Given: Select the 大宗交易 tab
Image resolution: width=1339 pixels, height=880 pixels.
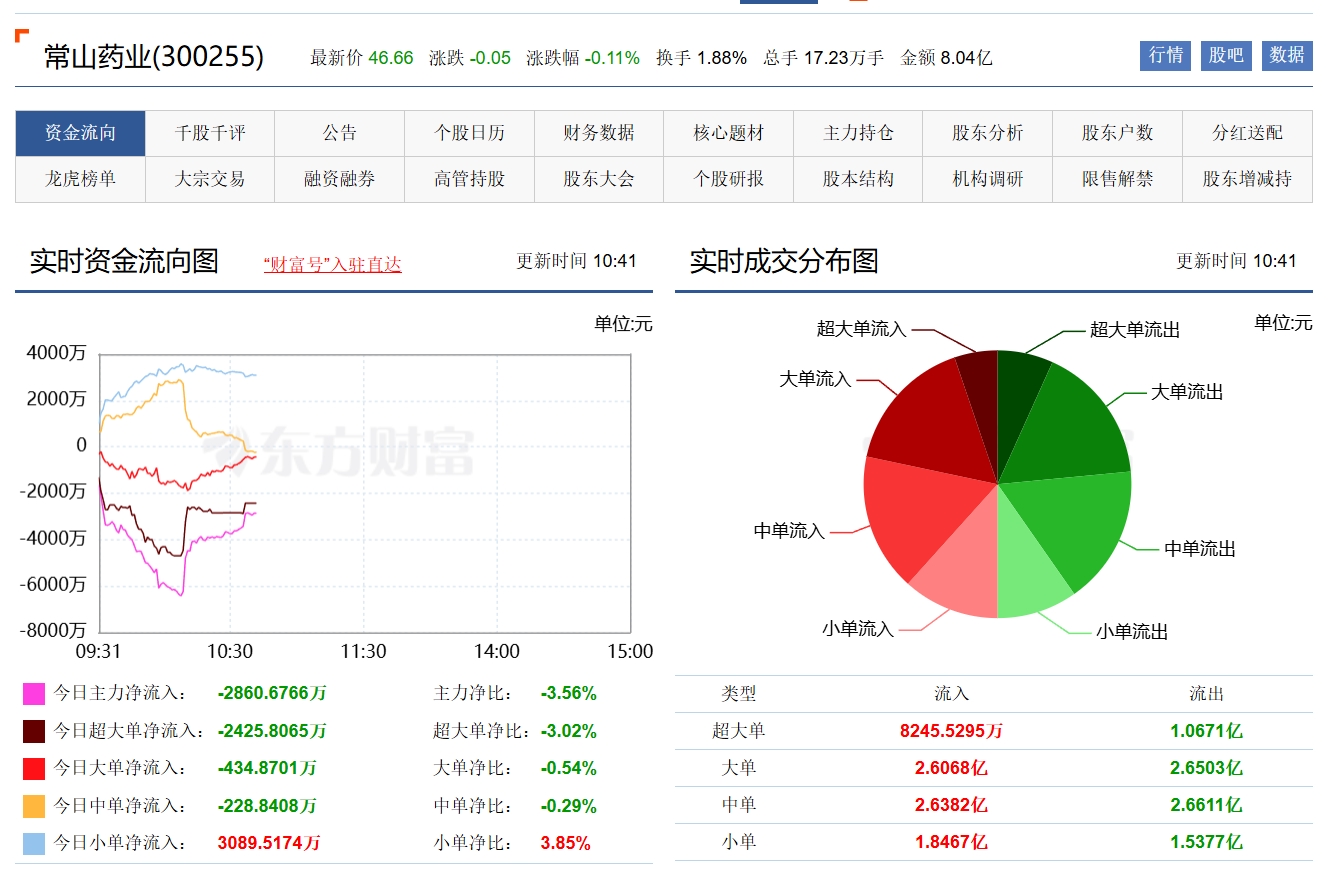Looking at the screenshot, I should coord(210,179).
